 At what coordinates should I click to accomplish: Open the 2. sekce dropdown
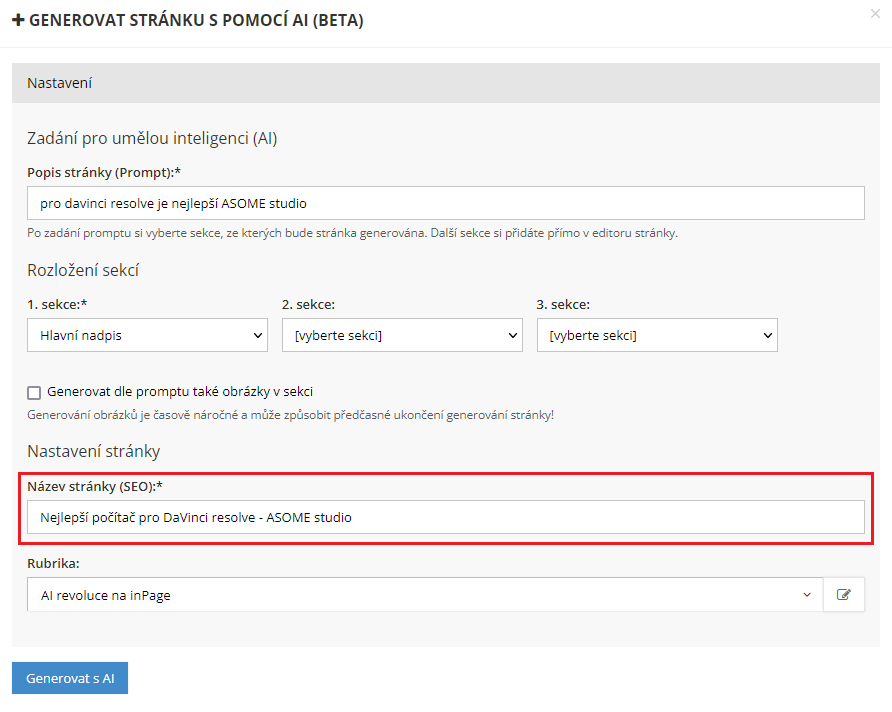coord(402,336)
